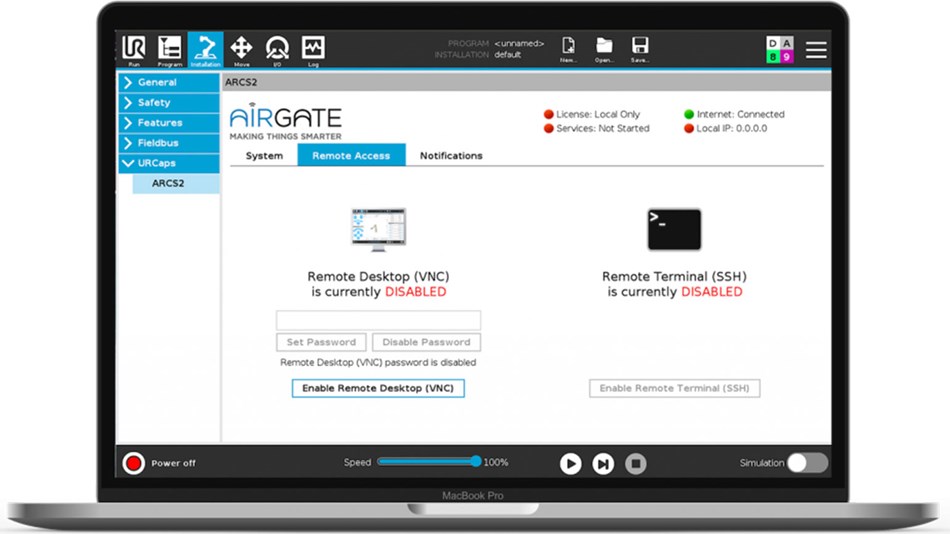Adjust the Speed slider handle
This screenshot has width=950, height=534.
(476, 461)
